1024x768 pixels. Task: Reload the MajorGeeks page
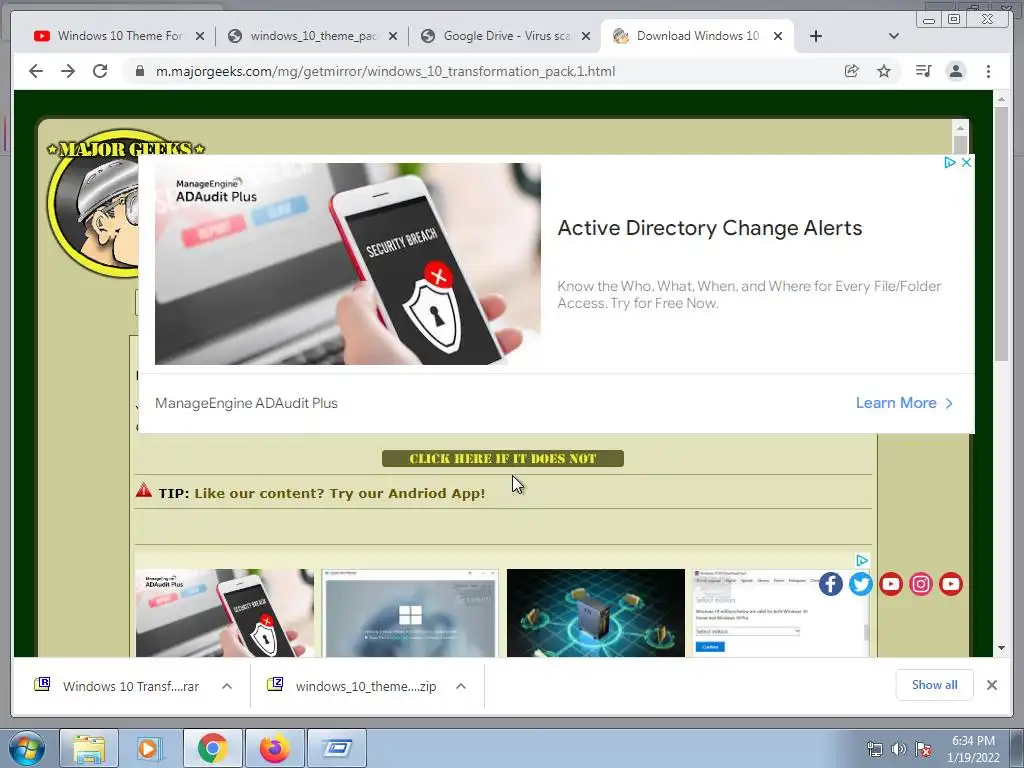click(100, 71)
